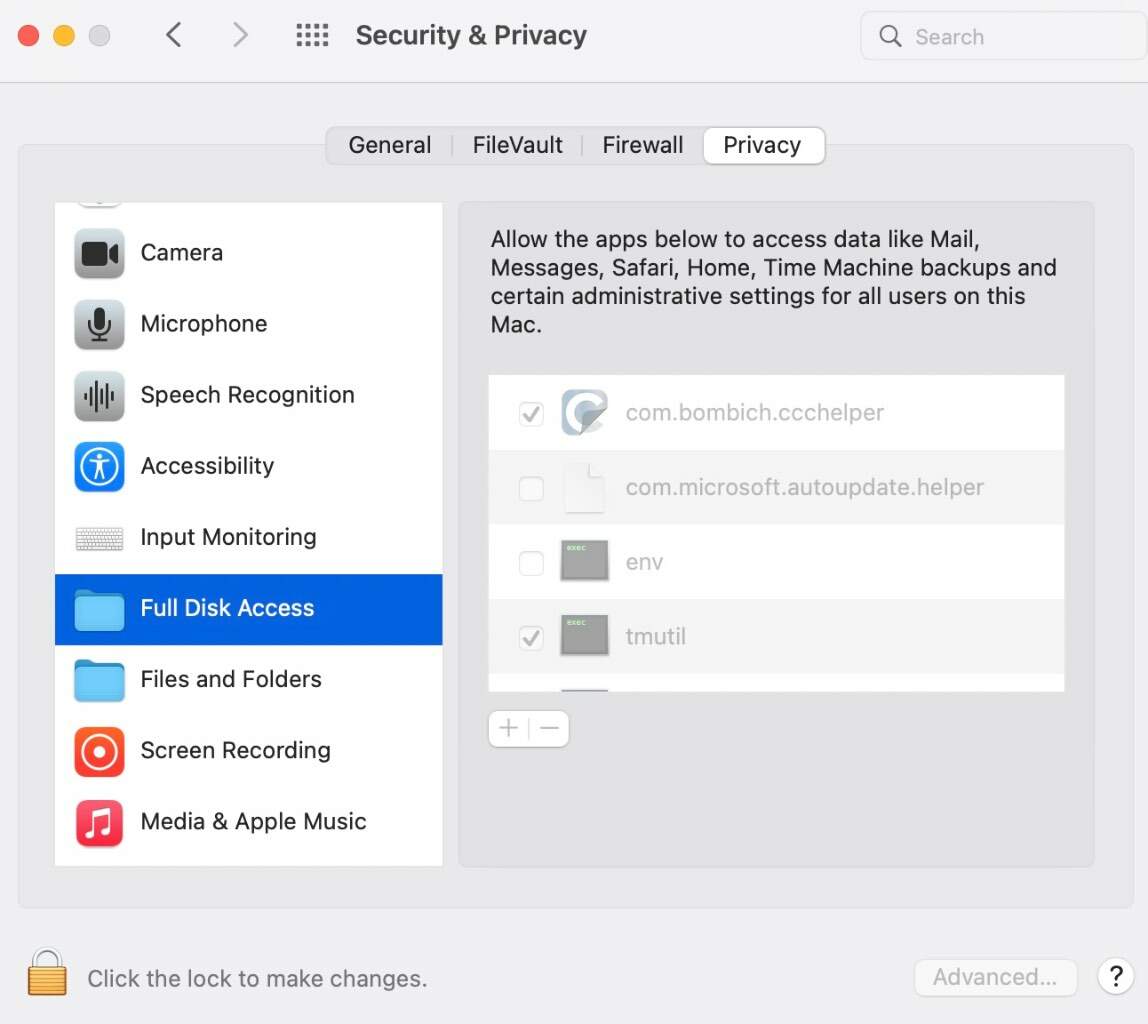Screen dimensions: 1148x1024
Task: Select Files and Folders in the list
Action: tap(248, 680)
